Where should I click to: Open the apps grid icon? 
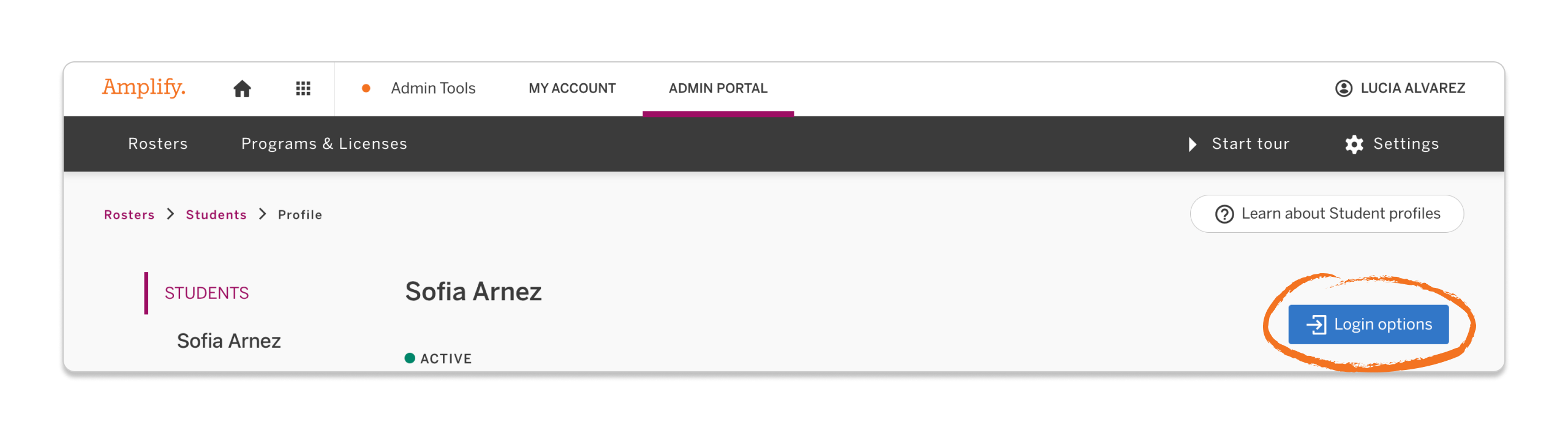[x=303, y=88]
